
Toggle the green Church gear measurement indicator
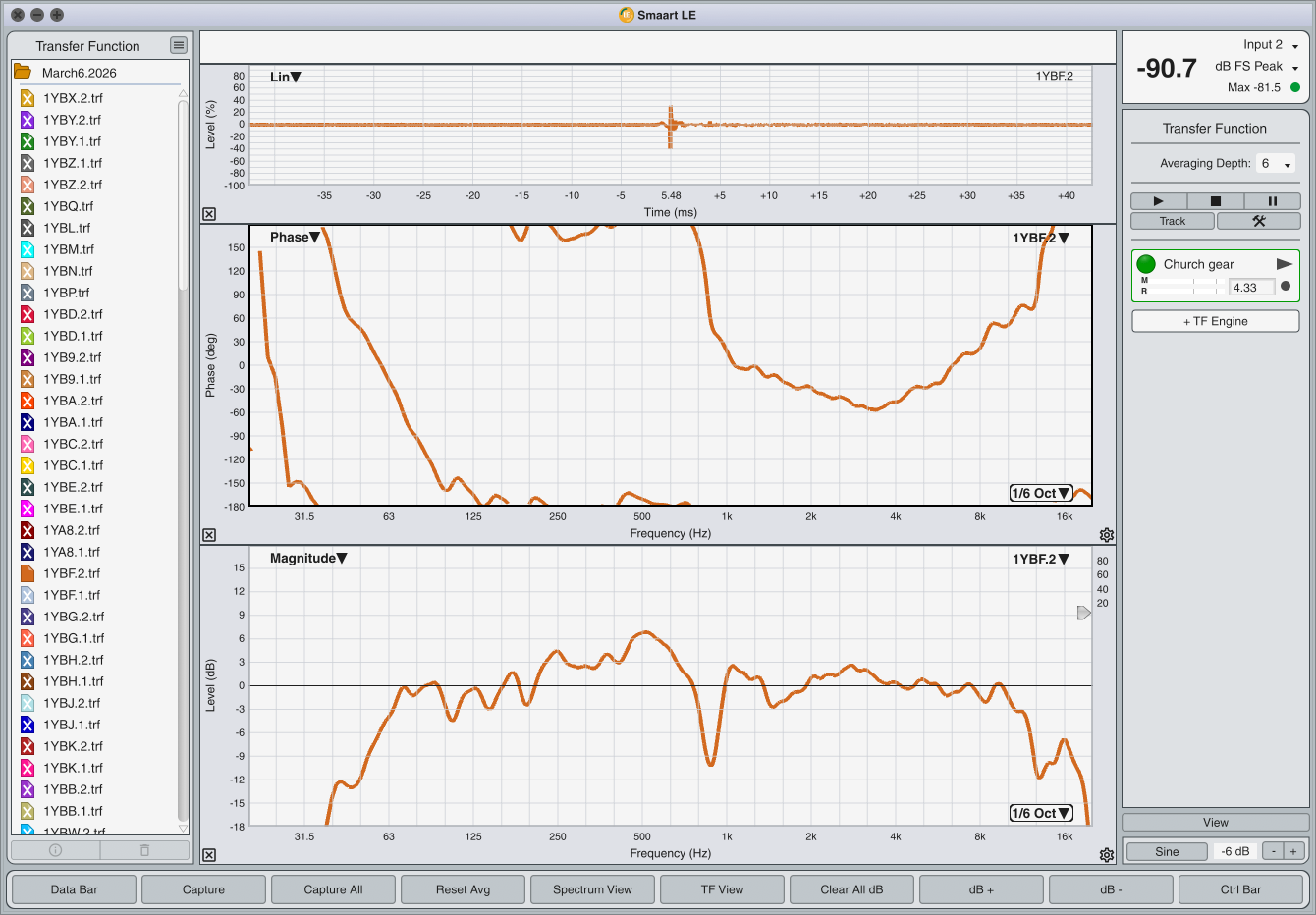tap(1146, 264)
